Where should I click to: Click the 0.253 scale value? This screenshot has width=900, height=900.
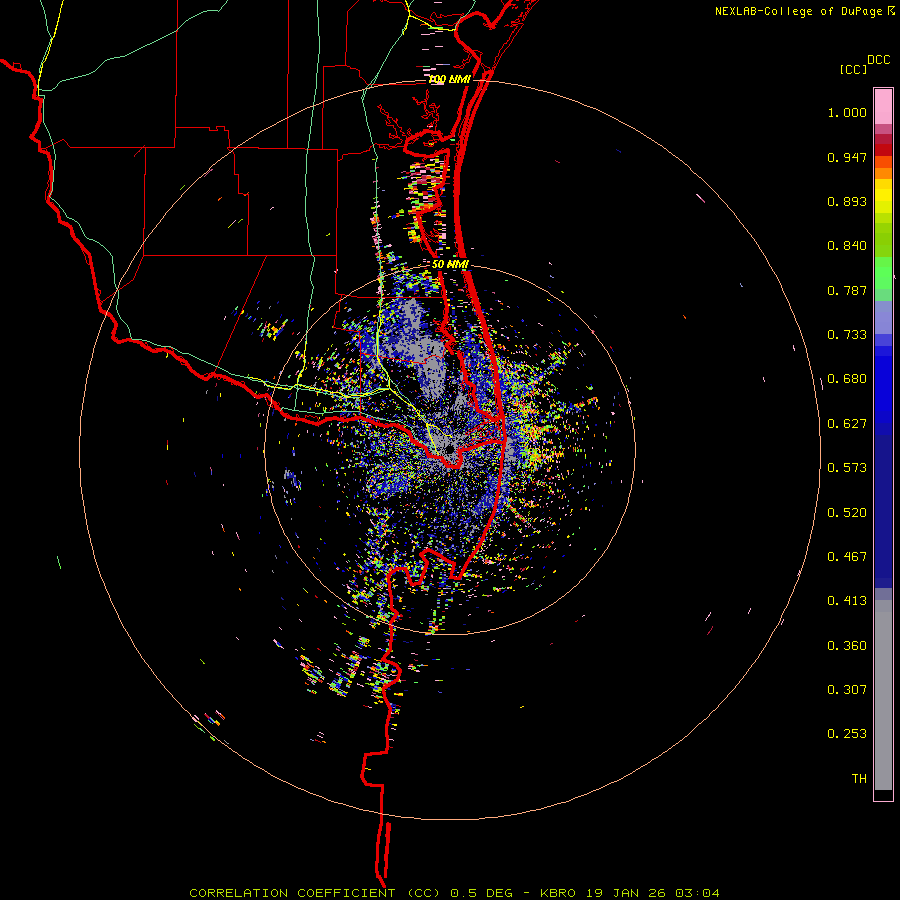(847, 734)
